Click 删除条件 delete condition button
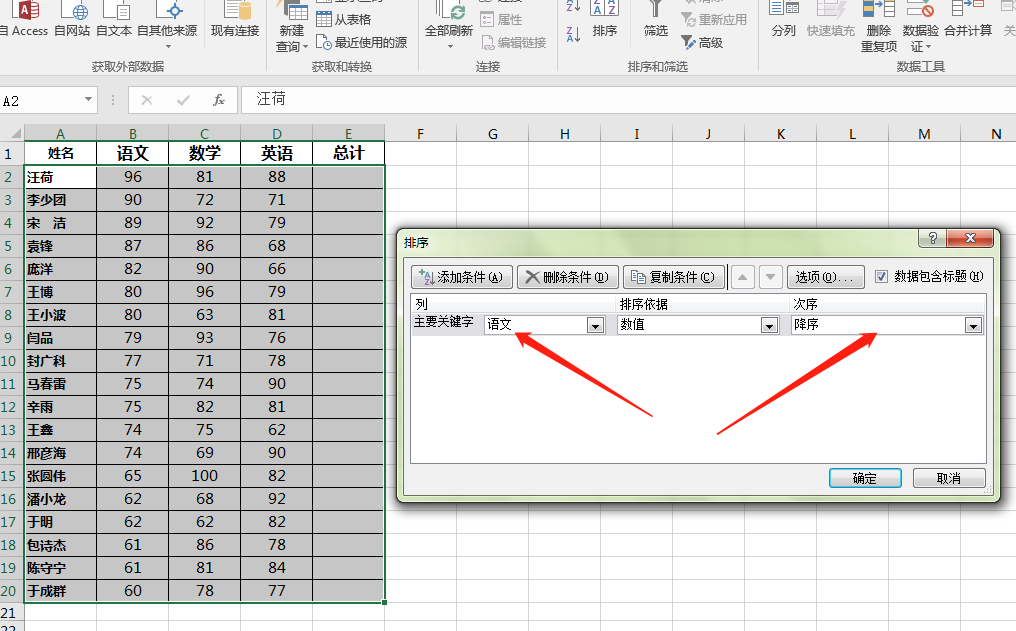This screenshot has width=1016, height=631. click(568, 277)
